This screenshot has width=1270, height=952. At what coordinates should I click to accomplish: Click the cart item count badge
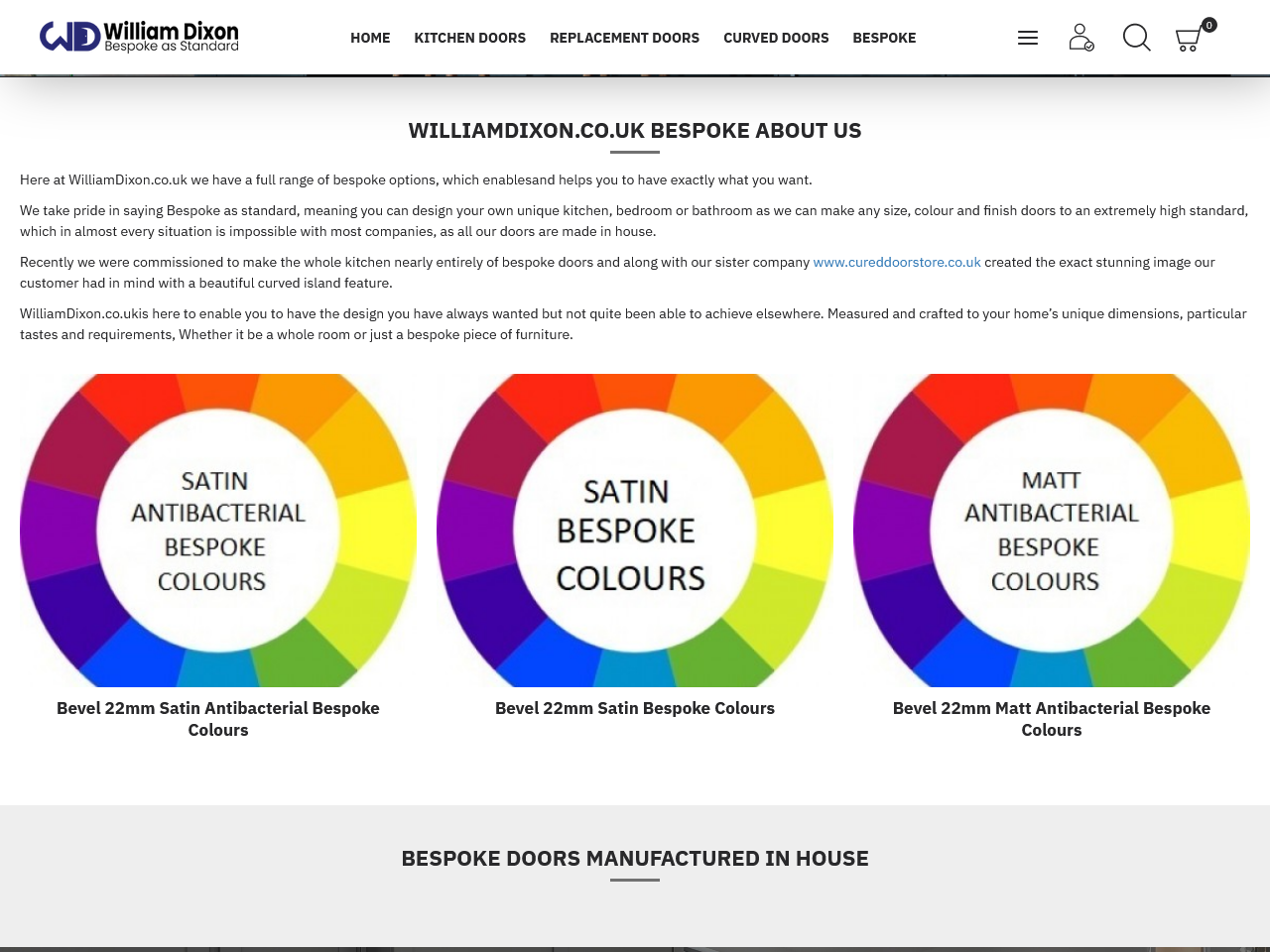(x=1208, y=25)
